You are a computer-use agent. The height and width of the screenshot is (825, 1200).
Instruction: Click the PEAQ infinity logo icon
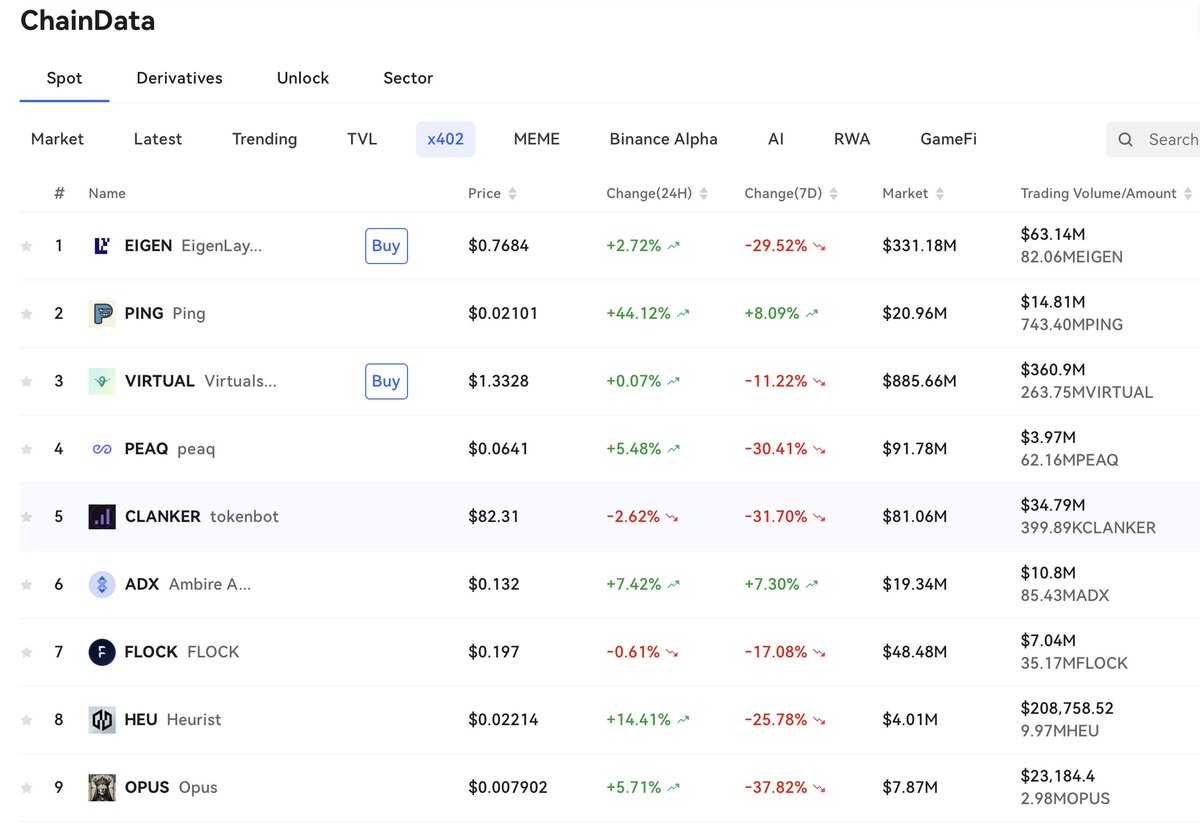coord(102,449)
